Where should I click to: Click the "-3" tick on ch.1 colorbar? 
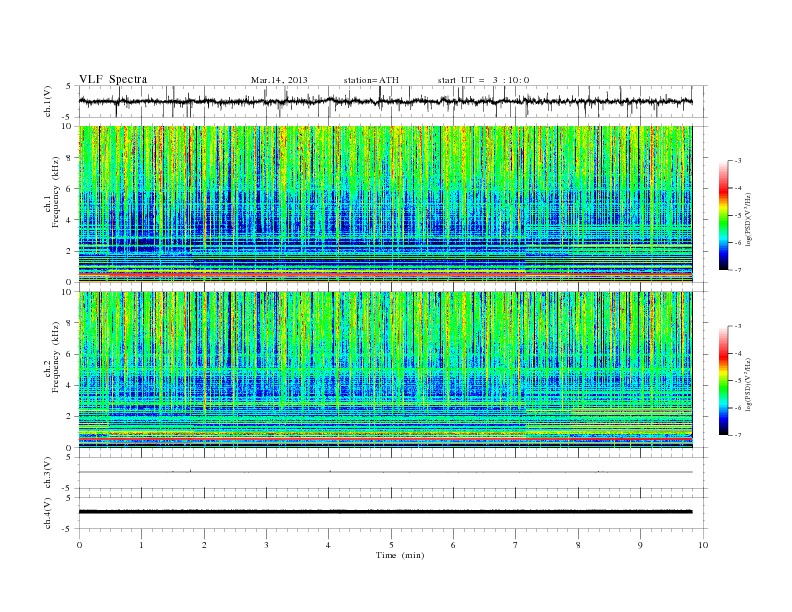738,161
